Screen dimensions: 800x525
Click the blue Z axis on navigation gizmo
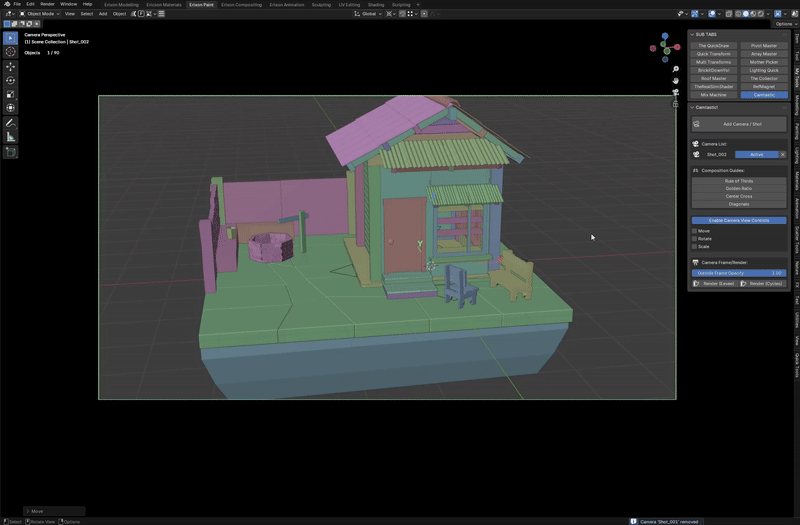665,36
